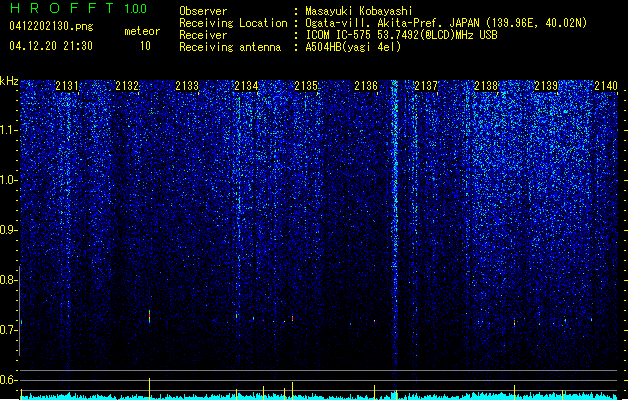This screenshot has height=400, width=629.
Task: Click the 2131 time marker
Action: point(67,86)
